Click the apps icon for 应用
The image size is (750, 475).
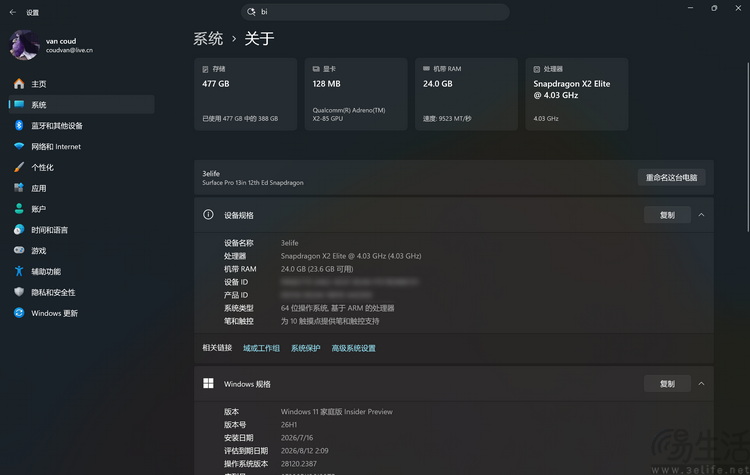tap(19, 188)
